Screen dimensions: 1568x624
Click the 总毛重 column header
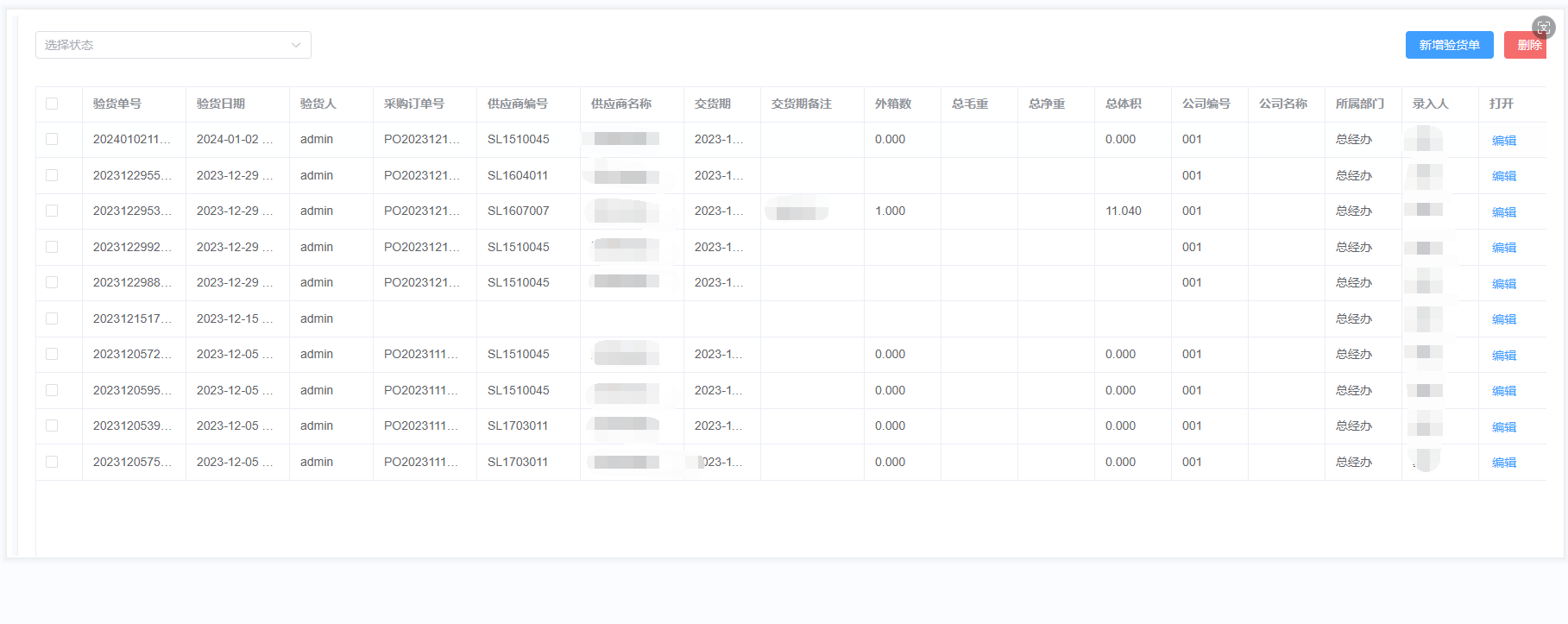click(970, 104)
